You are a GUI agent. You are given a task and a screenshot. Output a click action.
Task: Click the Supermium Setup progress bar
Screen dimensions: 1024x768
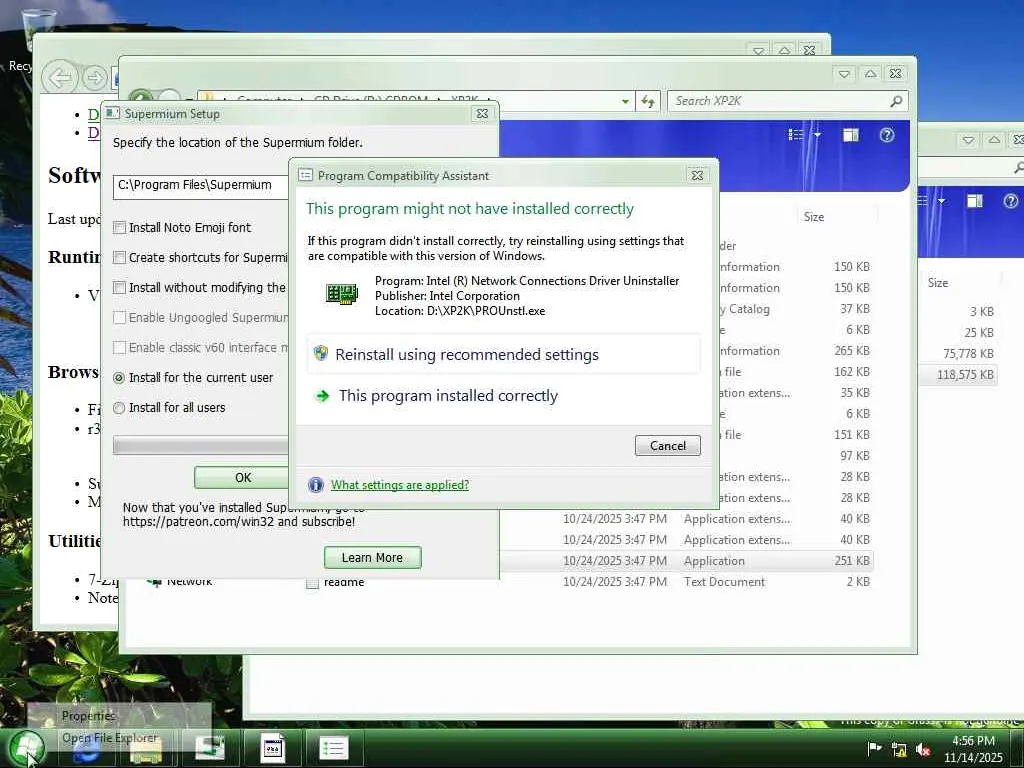click(200, 445)
